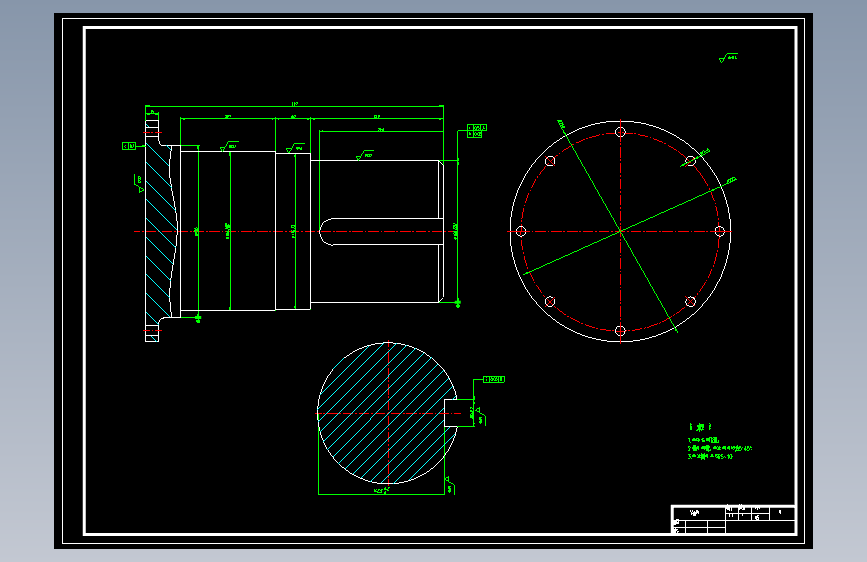This screenshot has width=867, height=562.
Task: Click the title block in the bottom-right corner
Action: tap(734, 519)
